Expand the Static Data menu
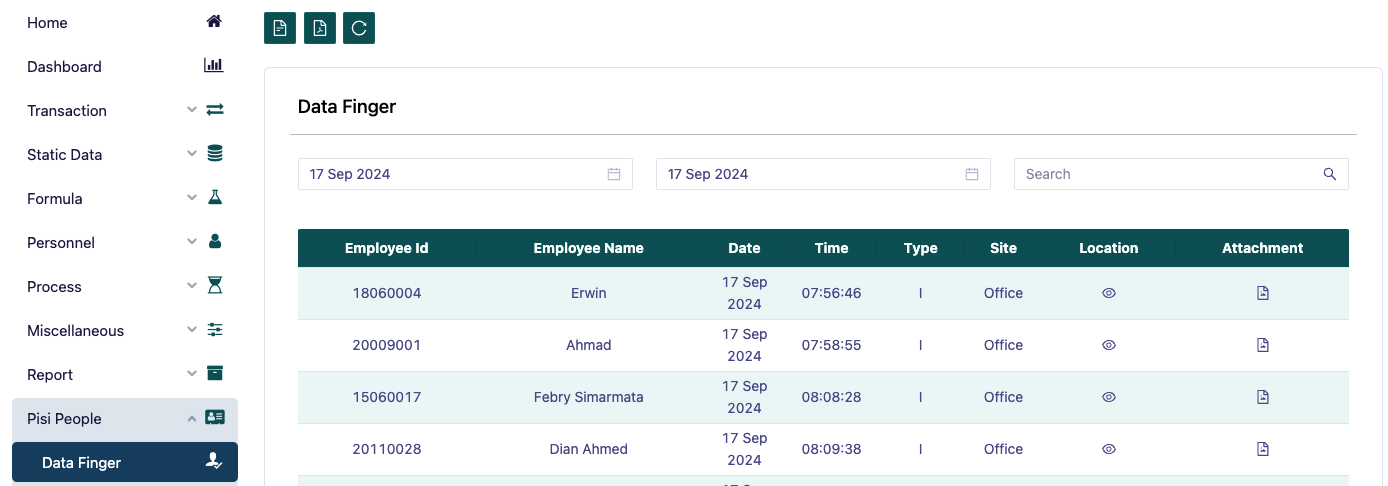The height and width of the screenshot is (486, 1388). (x=125, y=155)
